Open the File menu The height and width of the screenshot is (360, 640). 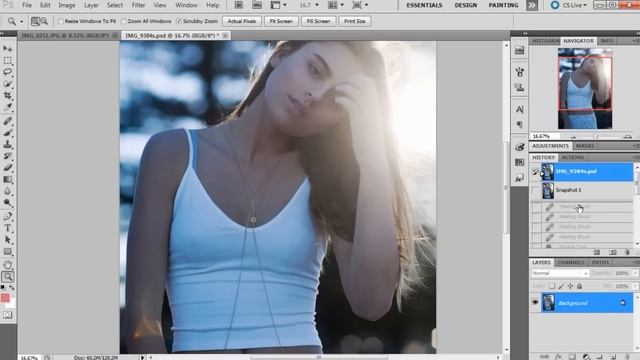click(27, 5)
